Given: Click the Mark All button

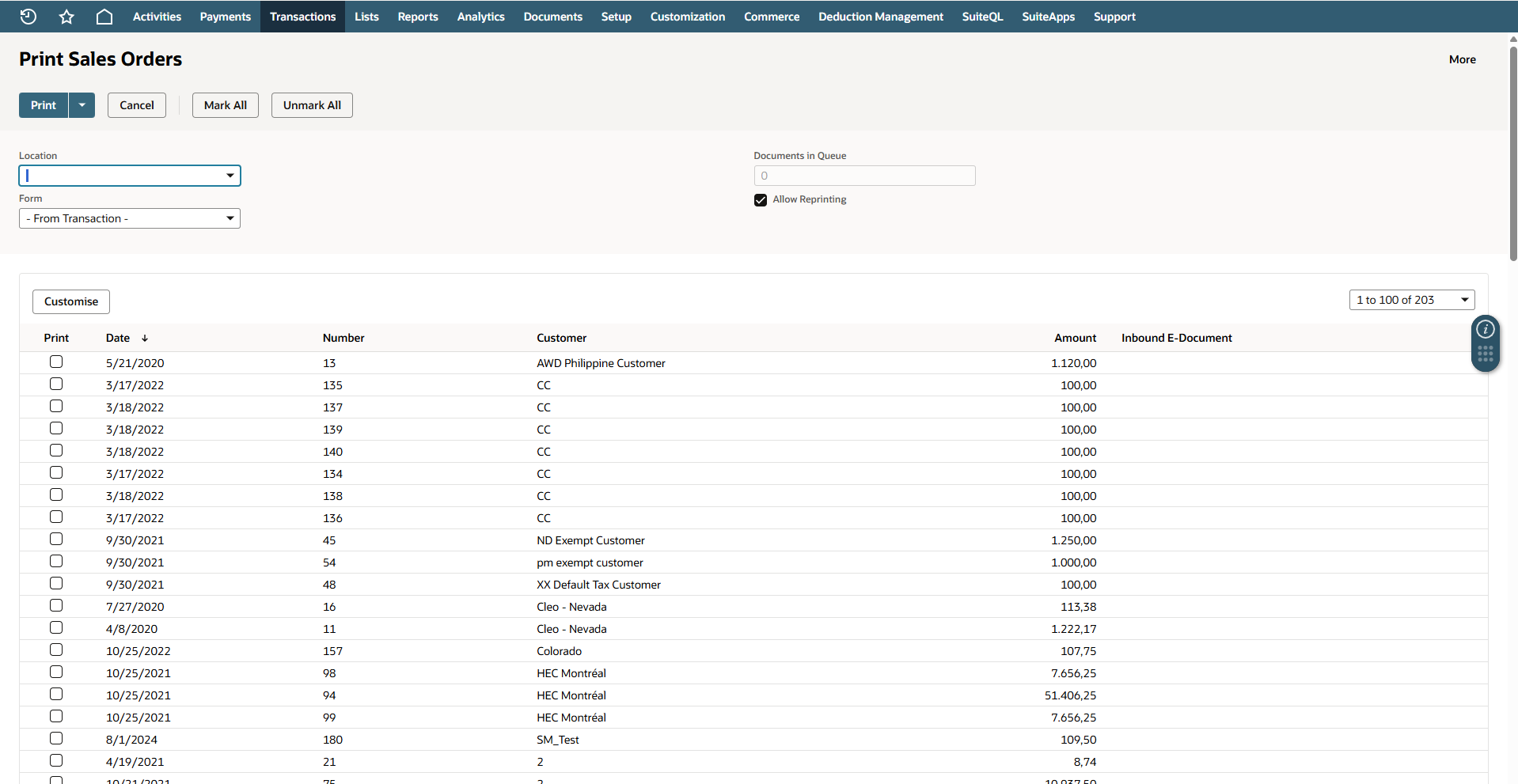Looking at the screenshot, I should click(x=226, y=105).
